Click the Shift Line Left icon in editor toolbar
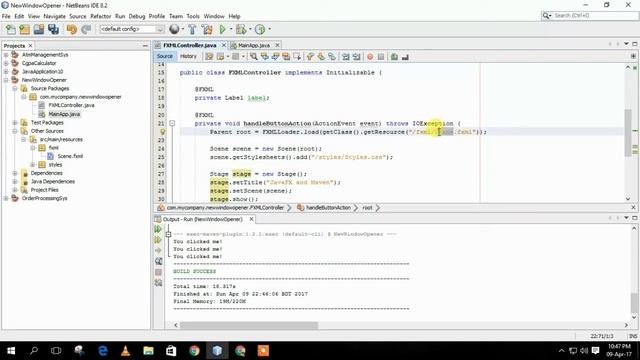 pos(346,57)
